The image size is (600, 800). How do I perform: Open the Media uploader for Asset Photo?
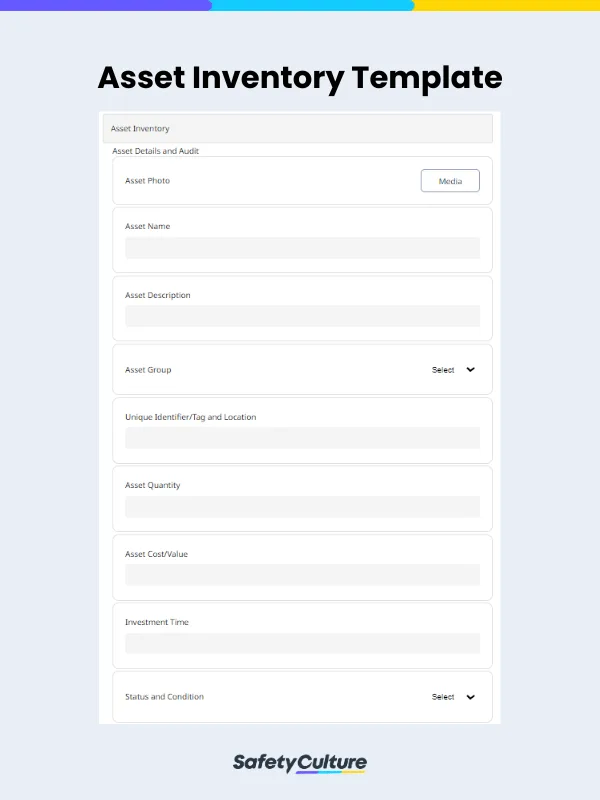point(449,181)
